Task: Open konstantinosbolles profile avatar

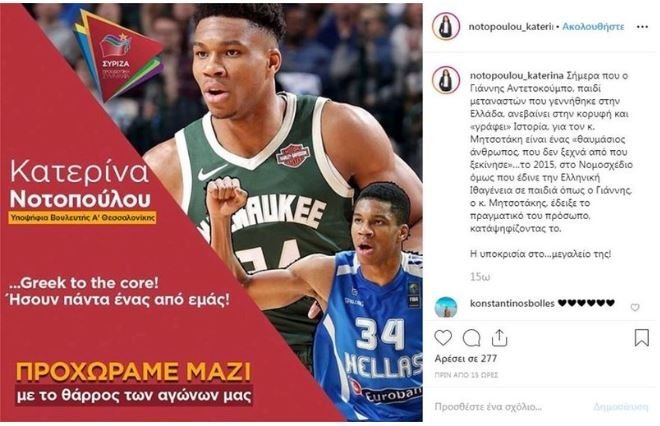Action: [x=446, y=306]
